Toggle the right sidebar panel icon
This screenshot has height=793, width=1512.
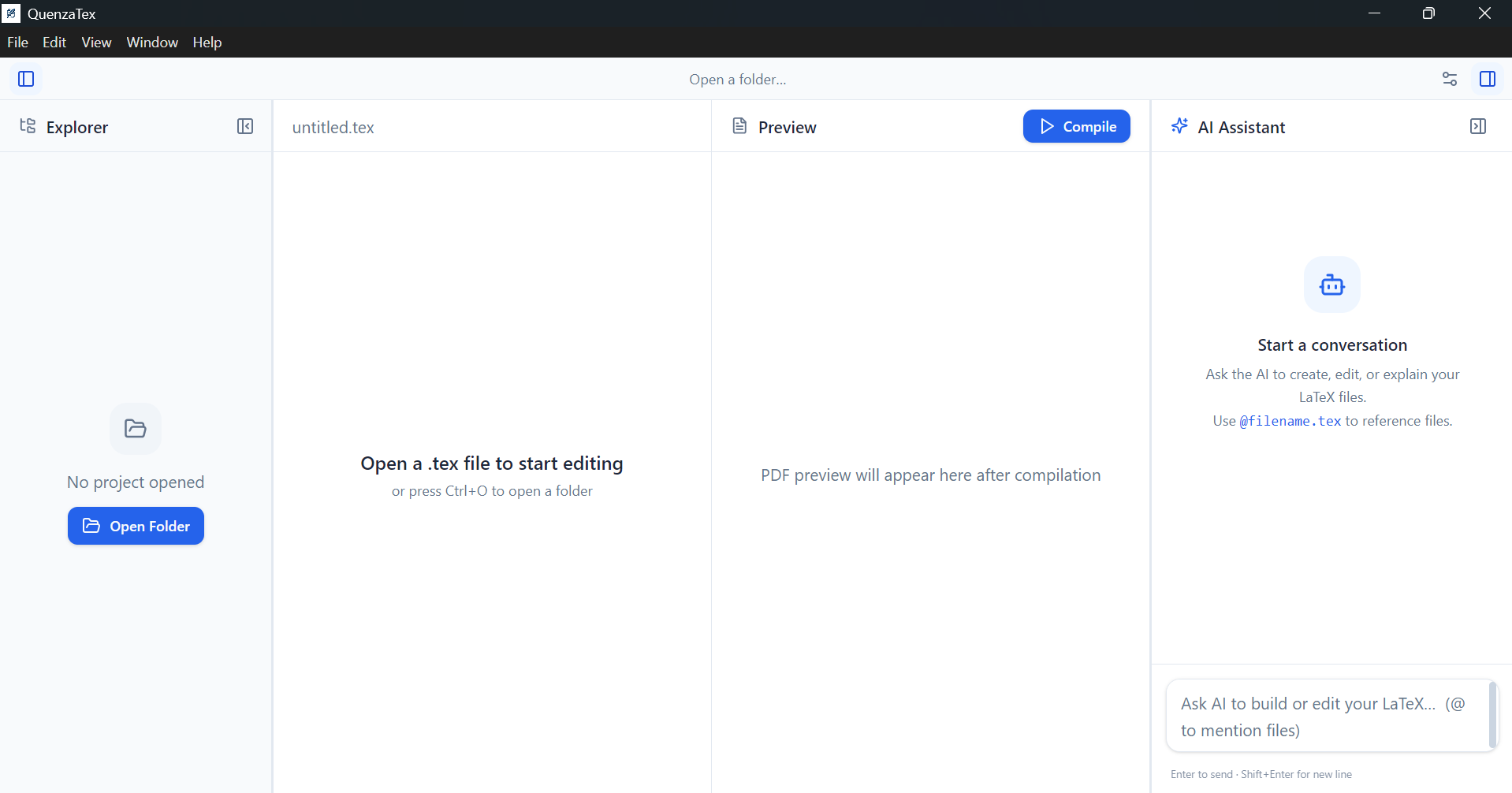1488,79
